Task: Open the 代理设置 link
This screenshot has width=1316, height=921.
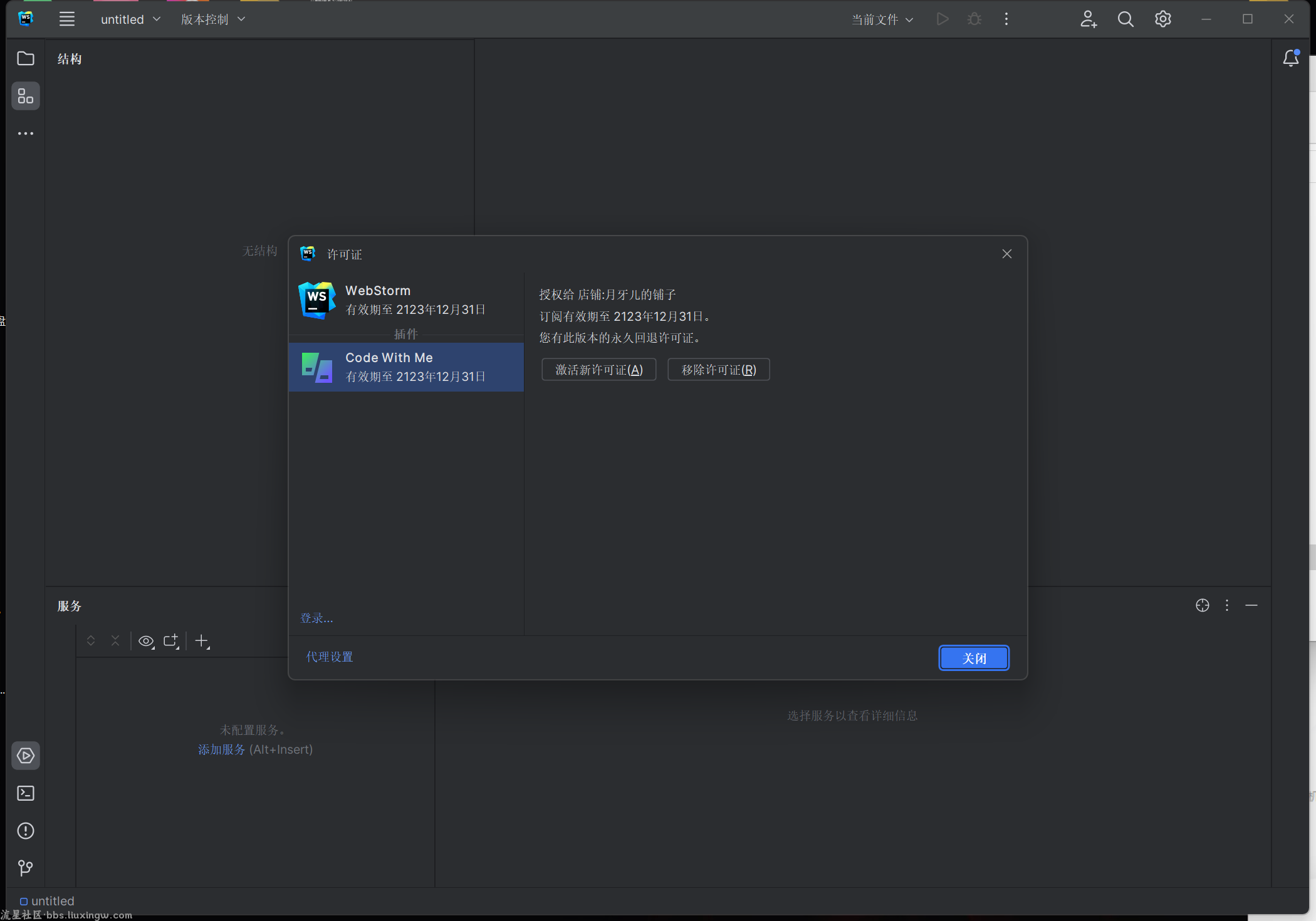Action: (330, 657)
